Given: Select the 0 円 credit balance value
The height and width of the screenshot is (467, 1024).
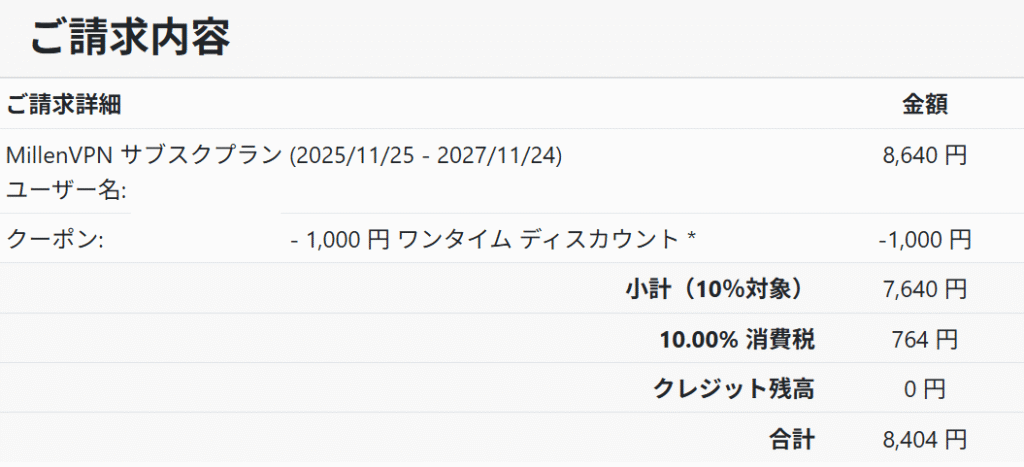Looking at the screenshot, I should 925,389.
